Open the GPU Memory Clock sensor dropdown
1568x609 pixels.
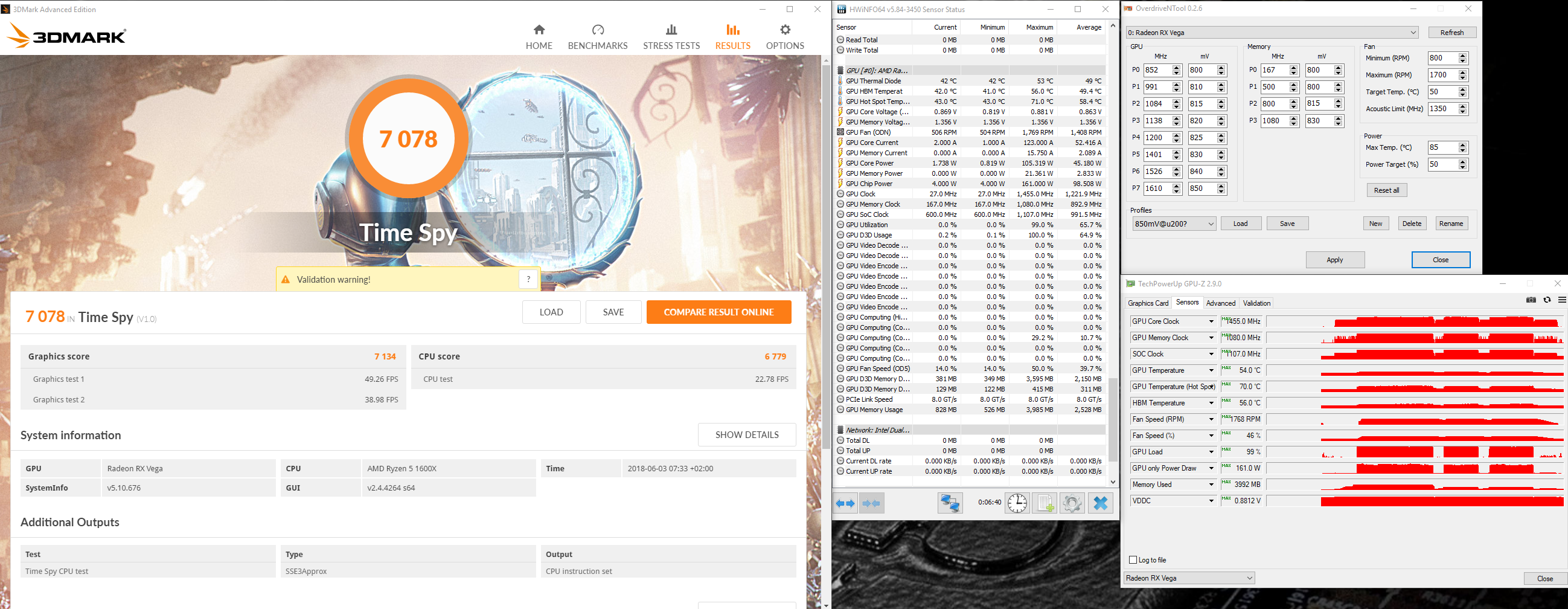pos(1211,338)
